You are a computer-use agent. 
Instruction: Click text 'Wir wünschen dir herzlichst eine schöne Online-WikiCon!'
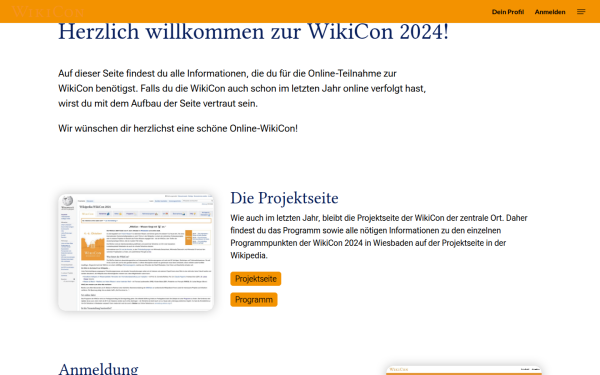pyautogui.click(x=178, y=129)
